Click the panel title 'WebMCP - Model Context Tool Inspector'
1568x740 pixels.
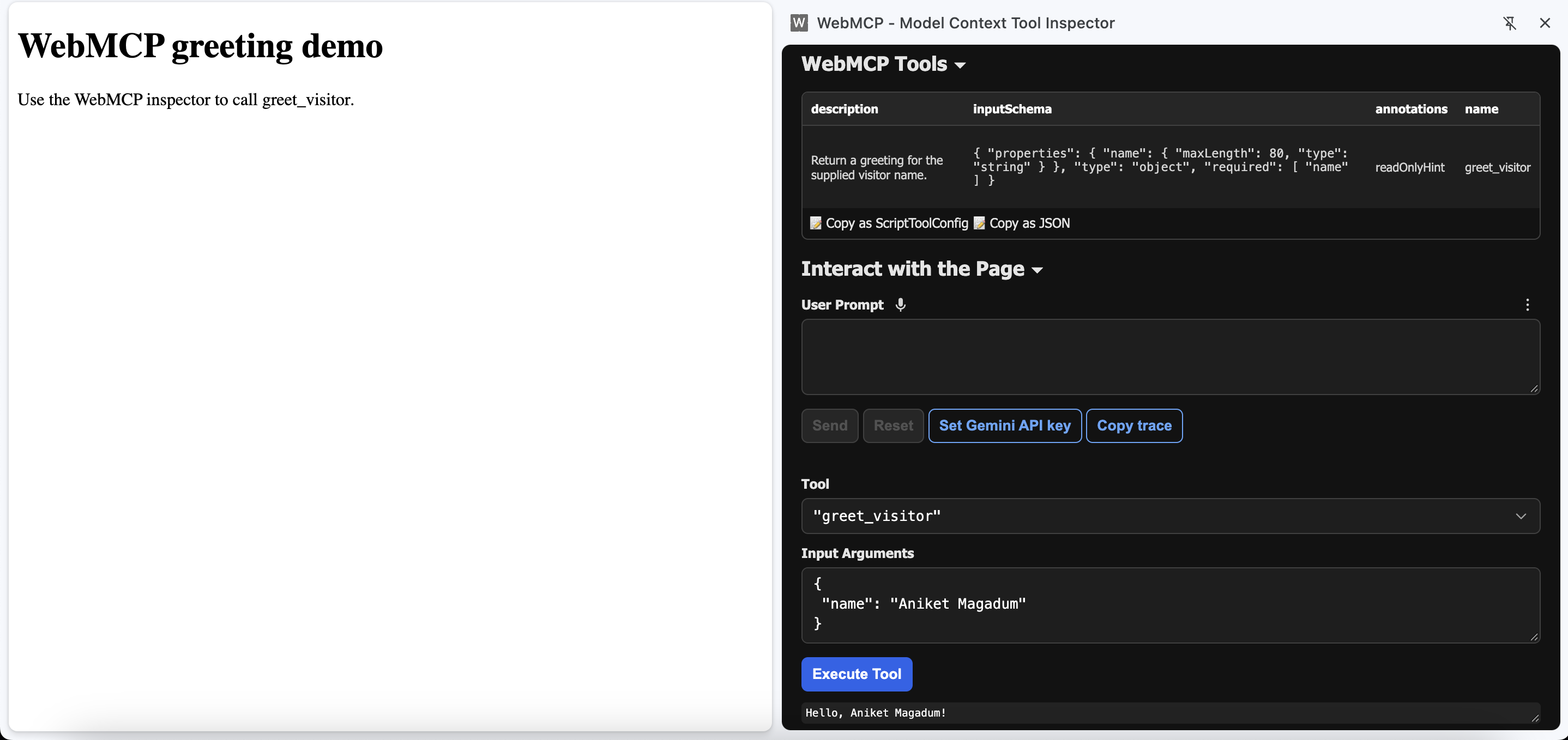tap(966, 23)
